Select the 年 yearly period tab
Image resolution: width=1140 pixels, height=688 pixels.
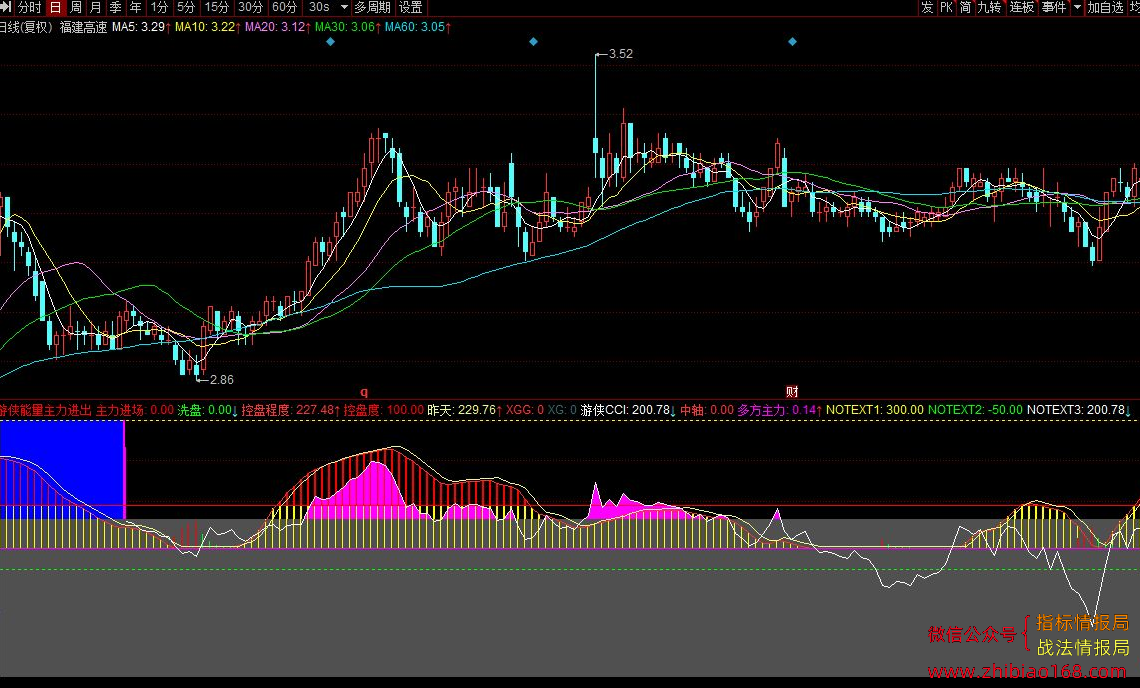coord(135,7)
